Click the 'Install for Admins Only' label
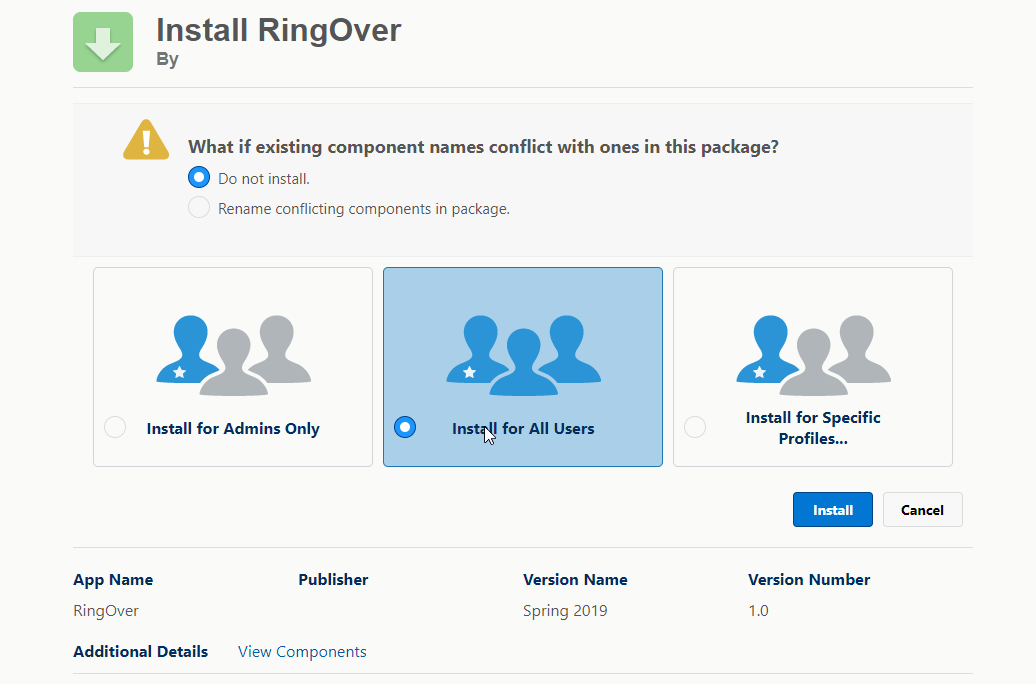Viewport: 1036px width, 684px height. pos(233,428)
